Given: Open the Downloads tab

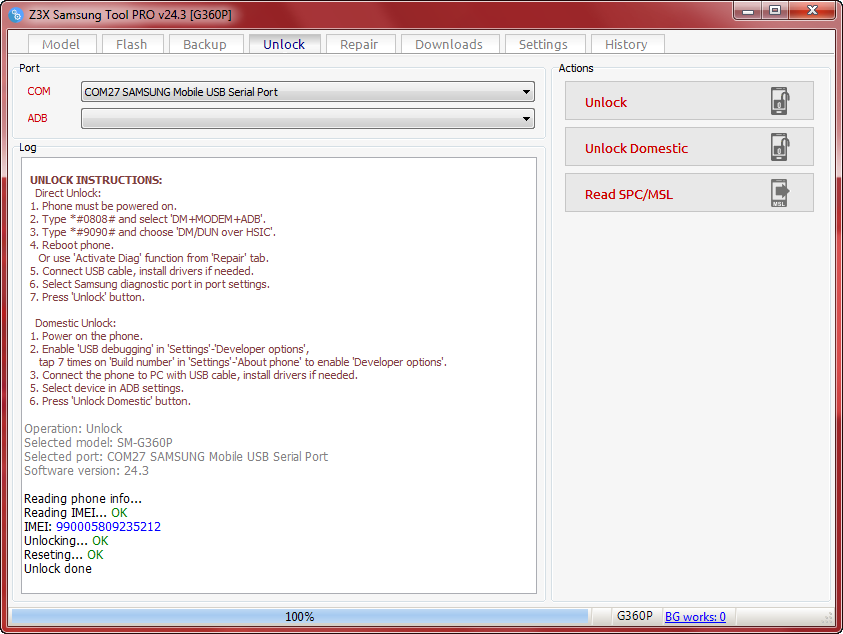Looking at the screenshot, I should point(449,44).
